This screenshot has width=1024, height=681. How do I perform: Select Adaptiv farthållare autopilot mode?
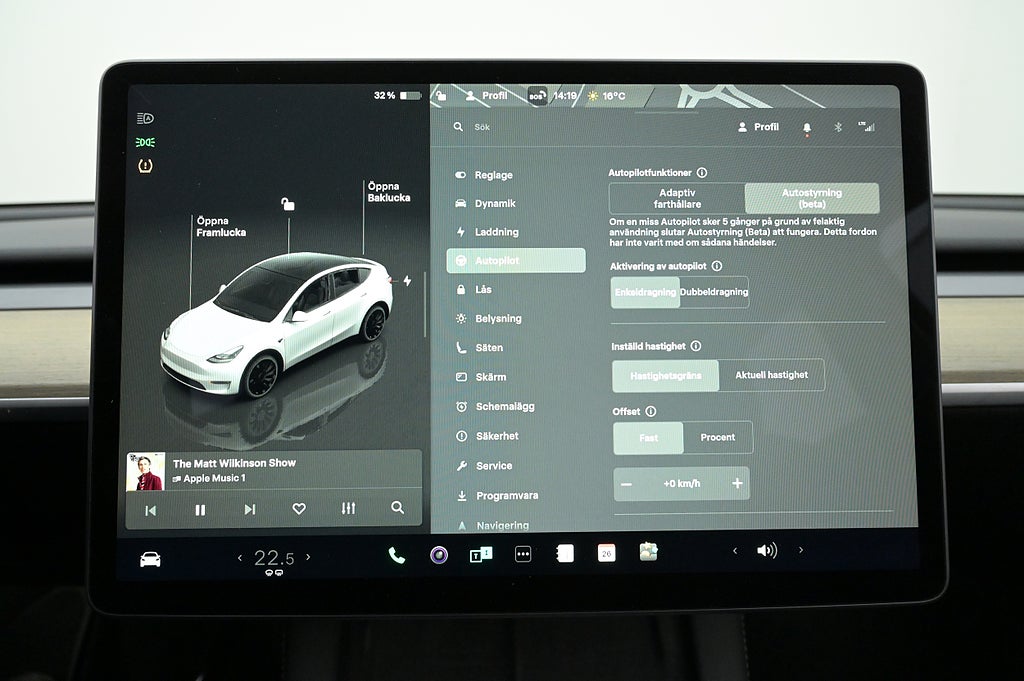[x=677, y=198]
